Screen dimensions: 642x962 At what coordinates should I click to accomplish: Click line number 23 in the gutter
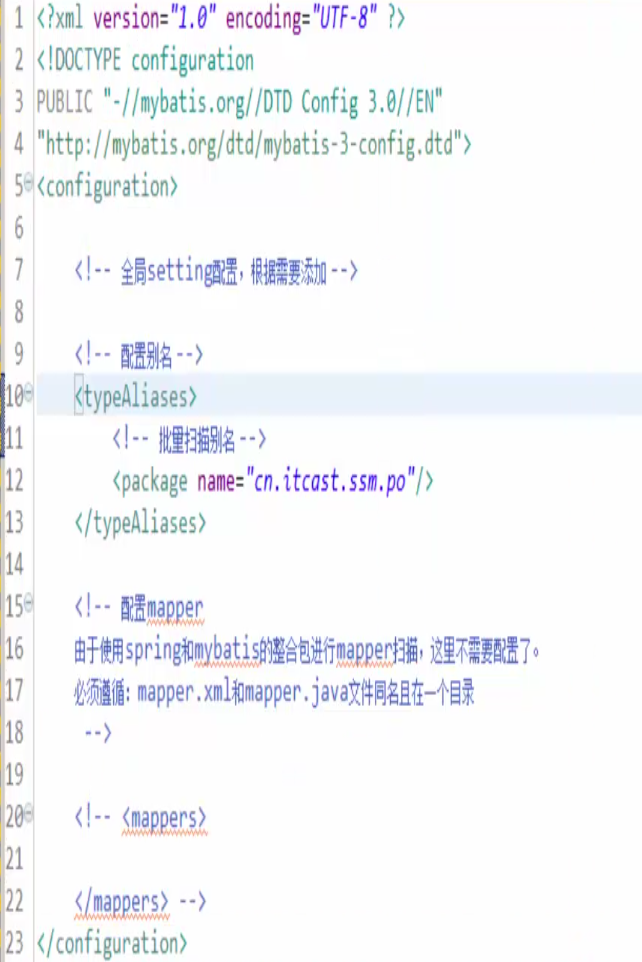pyautogui.click(x=15, y=944)
